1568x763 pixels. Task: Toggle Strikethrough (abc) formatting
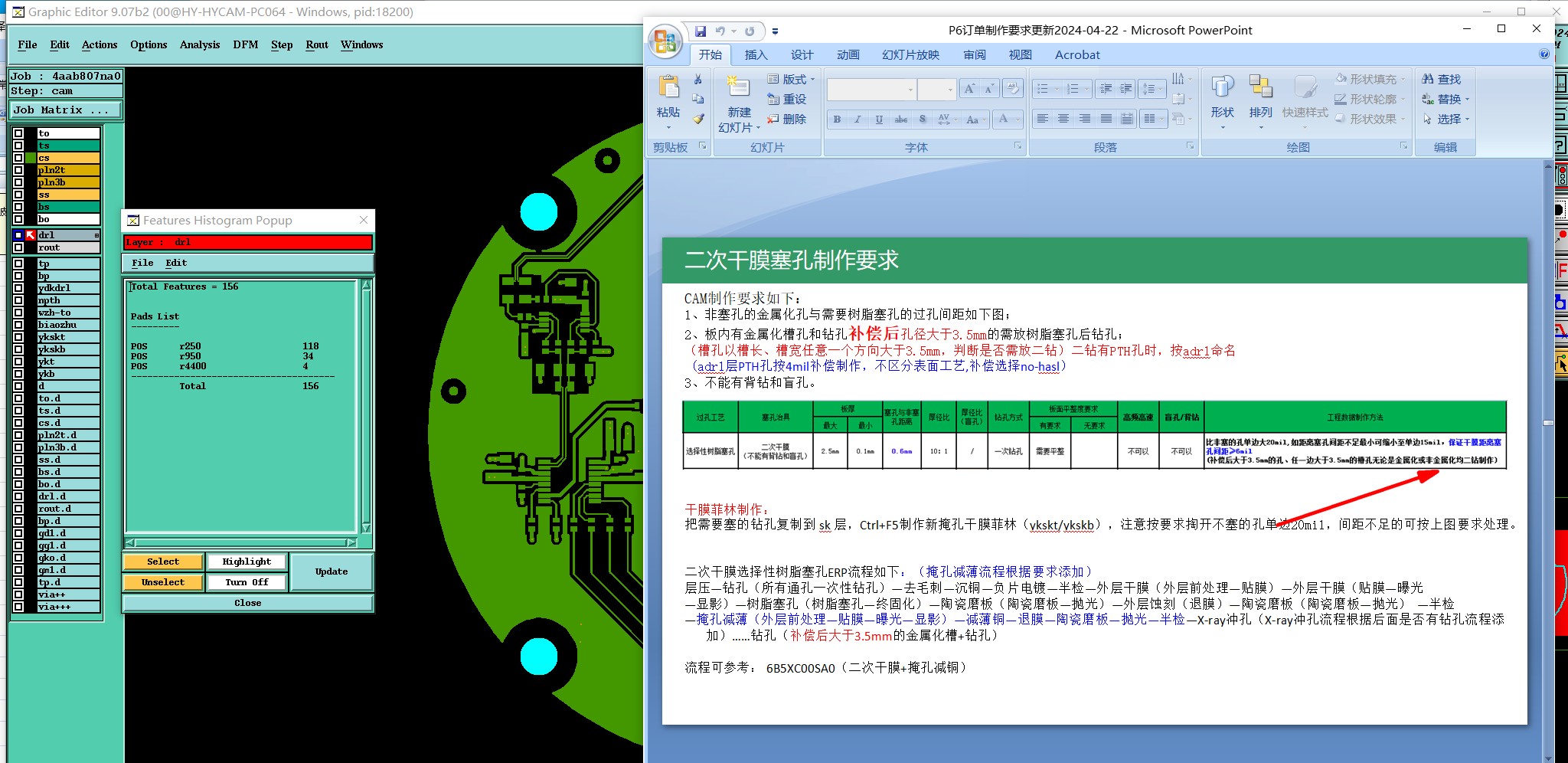coord(901,120)
